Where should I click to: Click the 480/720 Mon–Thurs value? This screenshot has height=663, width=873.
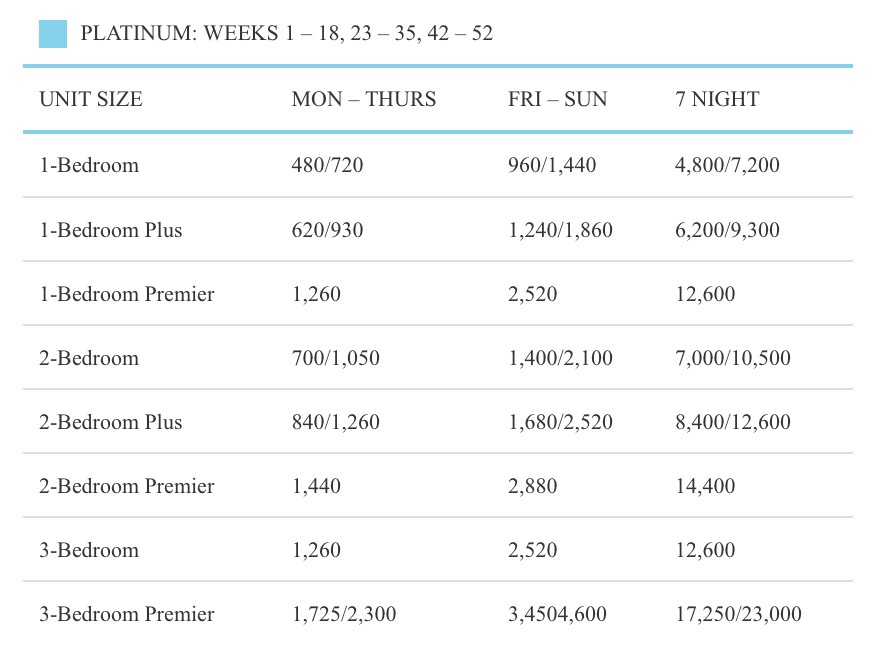(x=327, y=165)
